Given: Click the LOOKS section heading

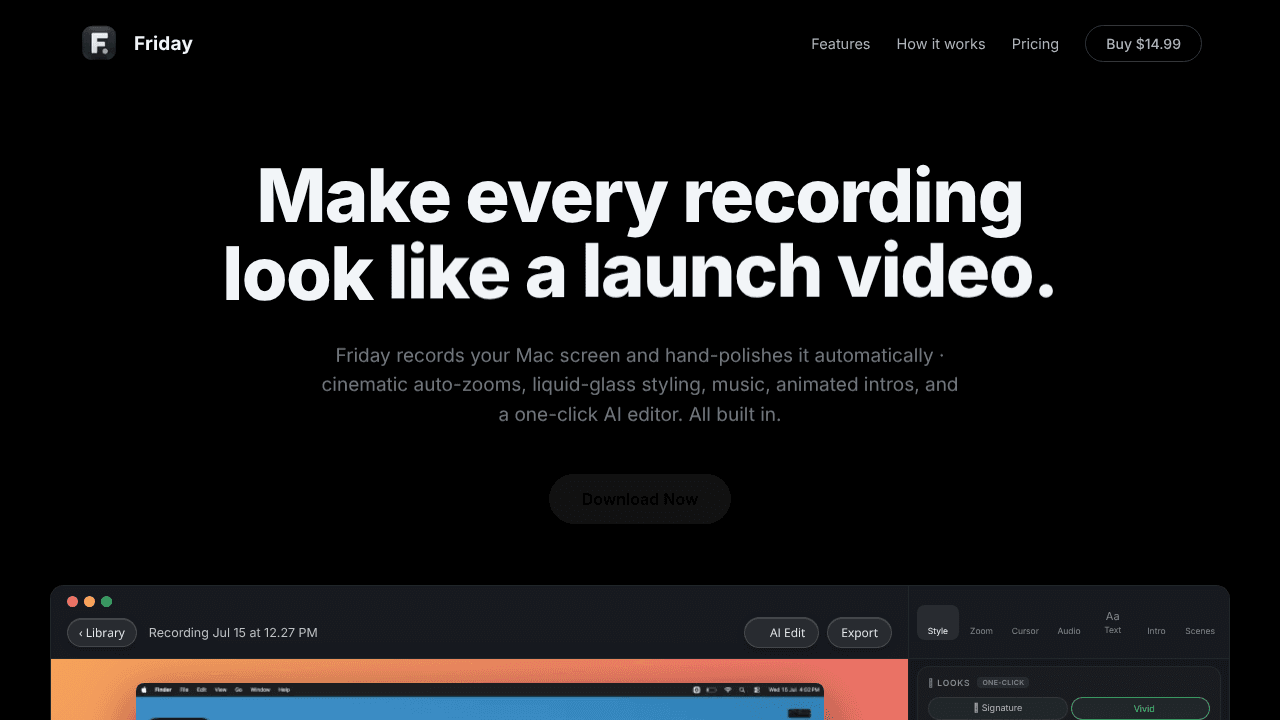Looking at the screenshot, I should 953,683.
